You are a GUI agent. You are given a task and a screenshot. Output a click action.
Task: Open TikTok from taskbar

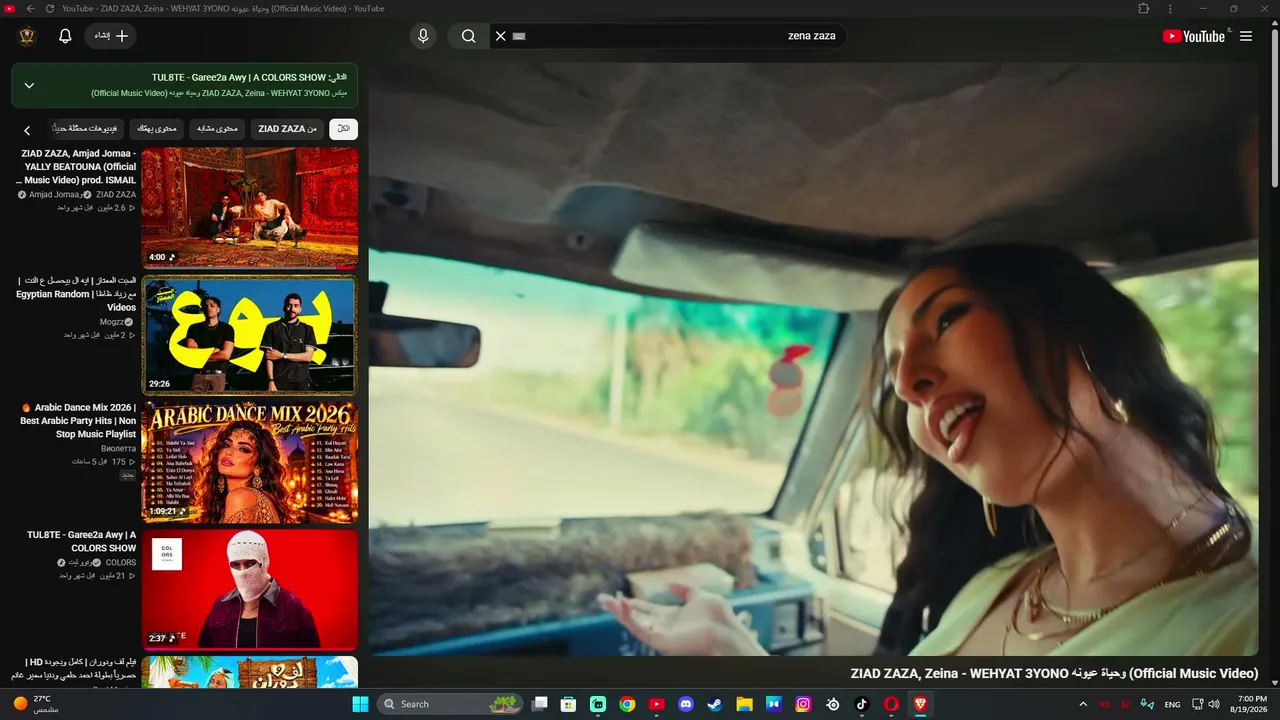point(862,704)
